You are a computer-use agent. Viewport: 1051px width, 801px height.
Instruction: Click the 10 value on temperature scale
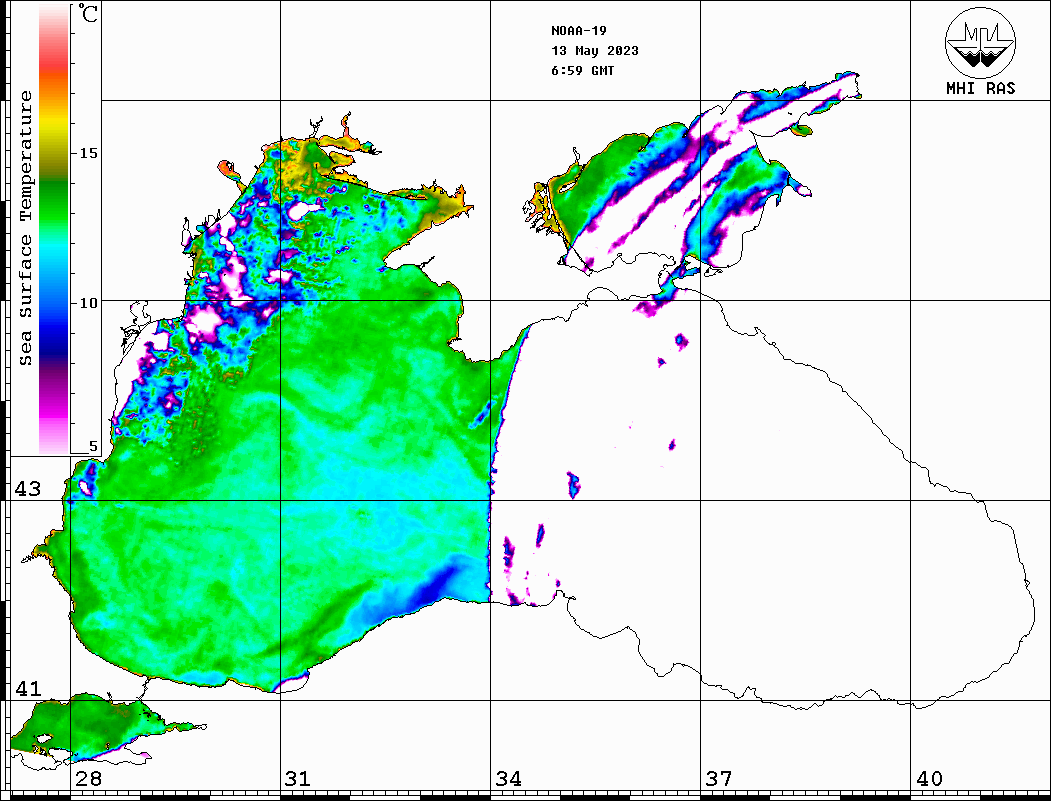click(88, 303)
